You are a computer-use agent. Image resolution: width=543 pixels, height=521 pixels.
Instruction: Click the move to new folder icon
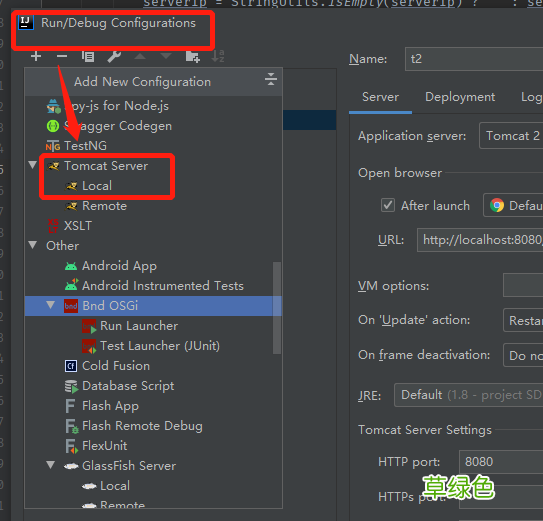click(193, 56)
